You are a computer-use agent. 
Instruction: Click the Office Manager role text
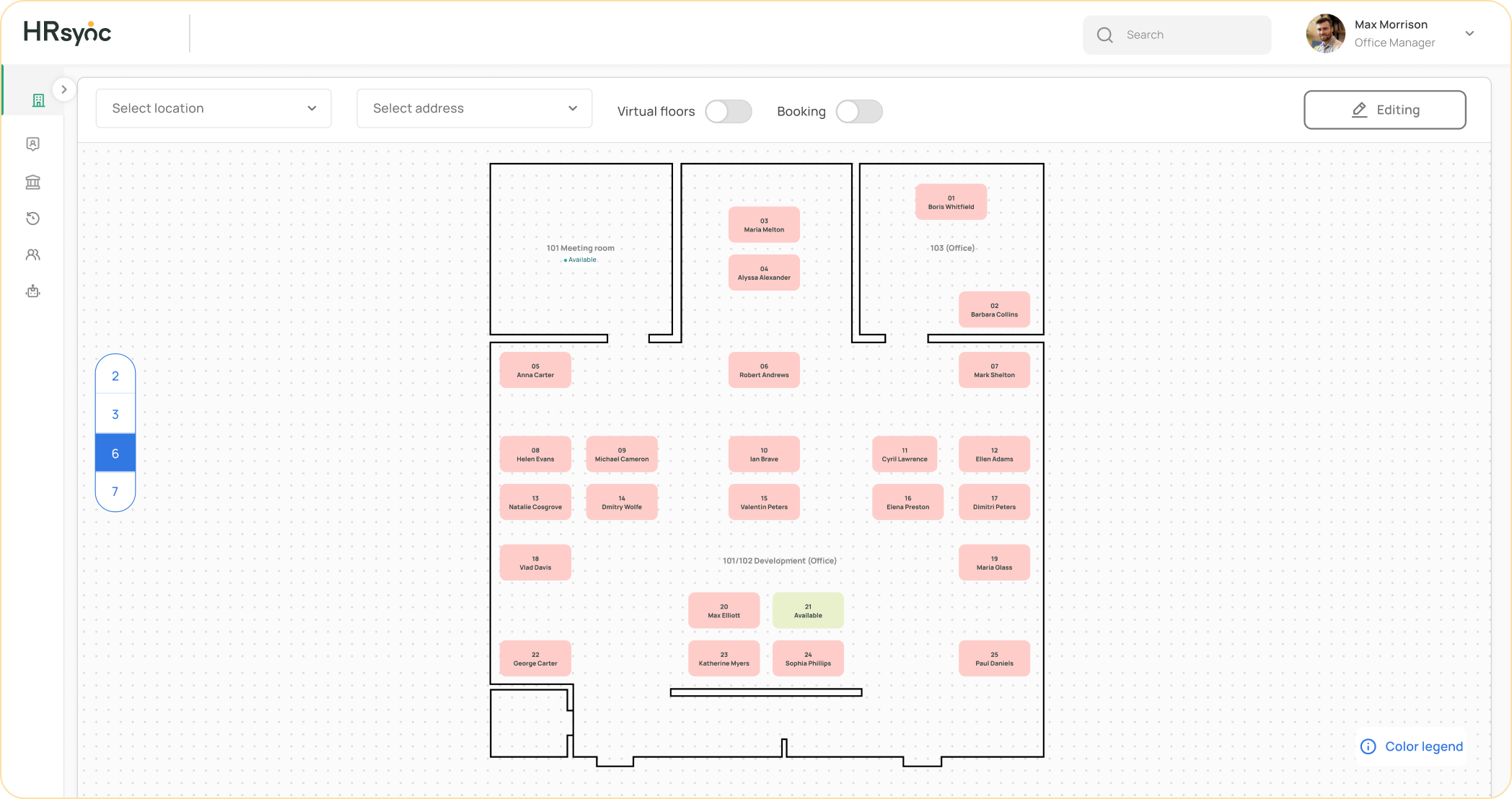(x=1394, y=43)
